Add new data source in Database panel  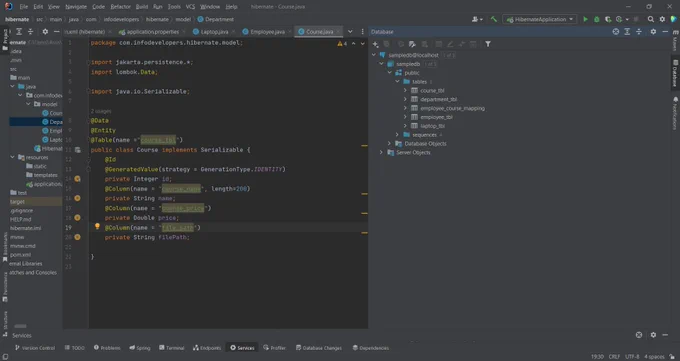tap(376, 44)
